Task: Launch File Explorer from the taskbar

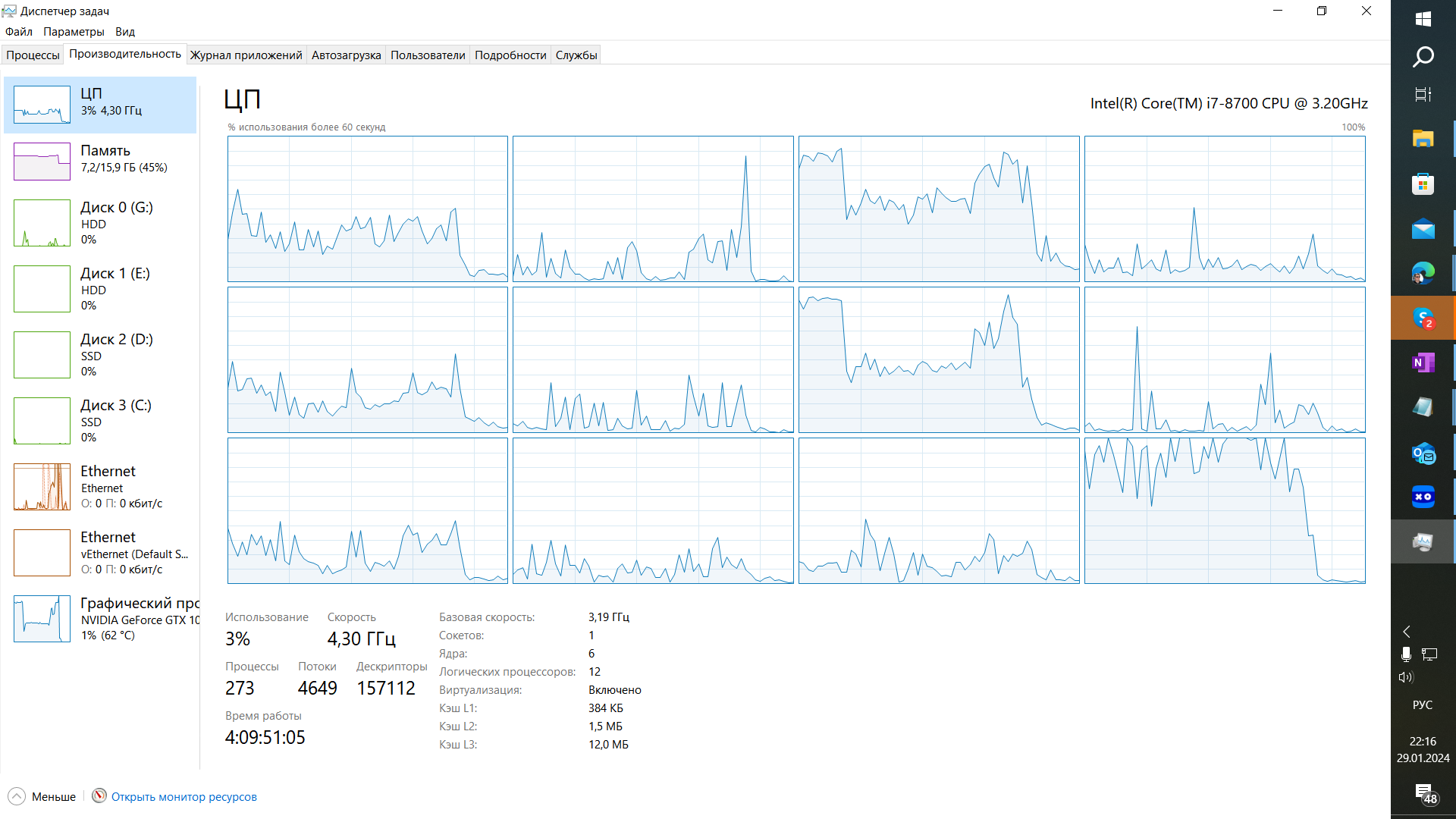Action: 1423,139
